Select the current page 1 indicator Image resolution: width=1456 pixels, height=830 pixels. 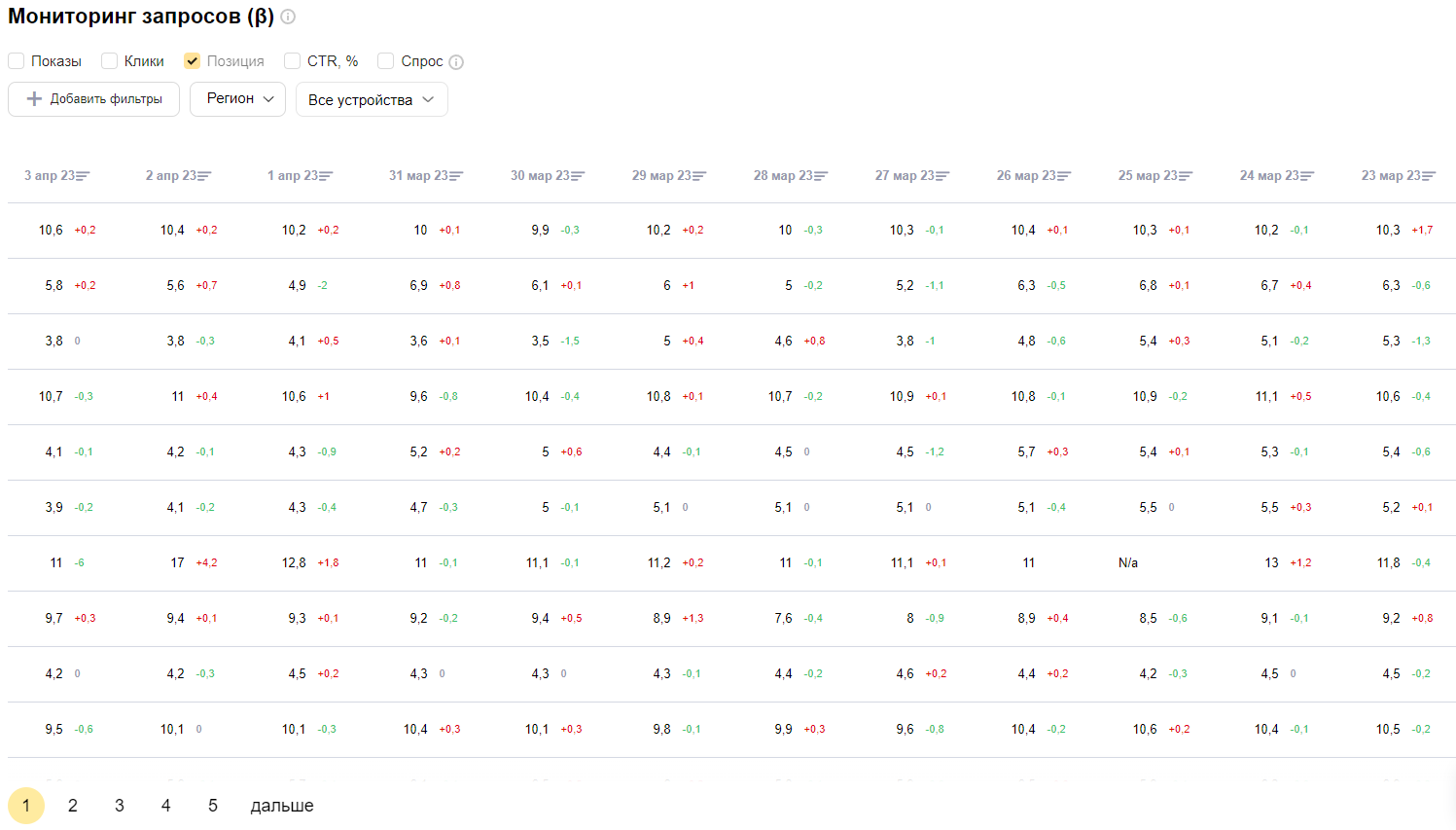(26, 806)
